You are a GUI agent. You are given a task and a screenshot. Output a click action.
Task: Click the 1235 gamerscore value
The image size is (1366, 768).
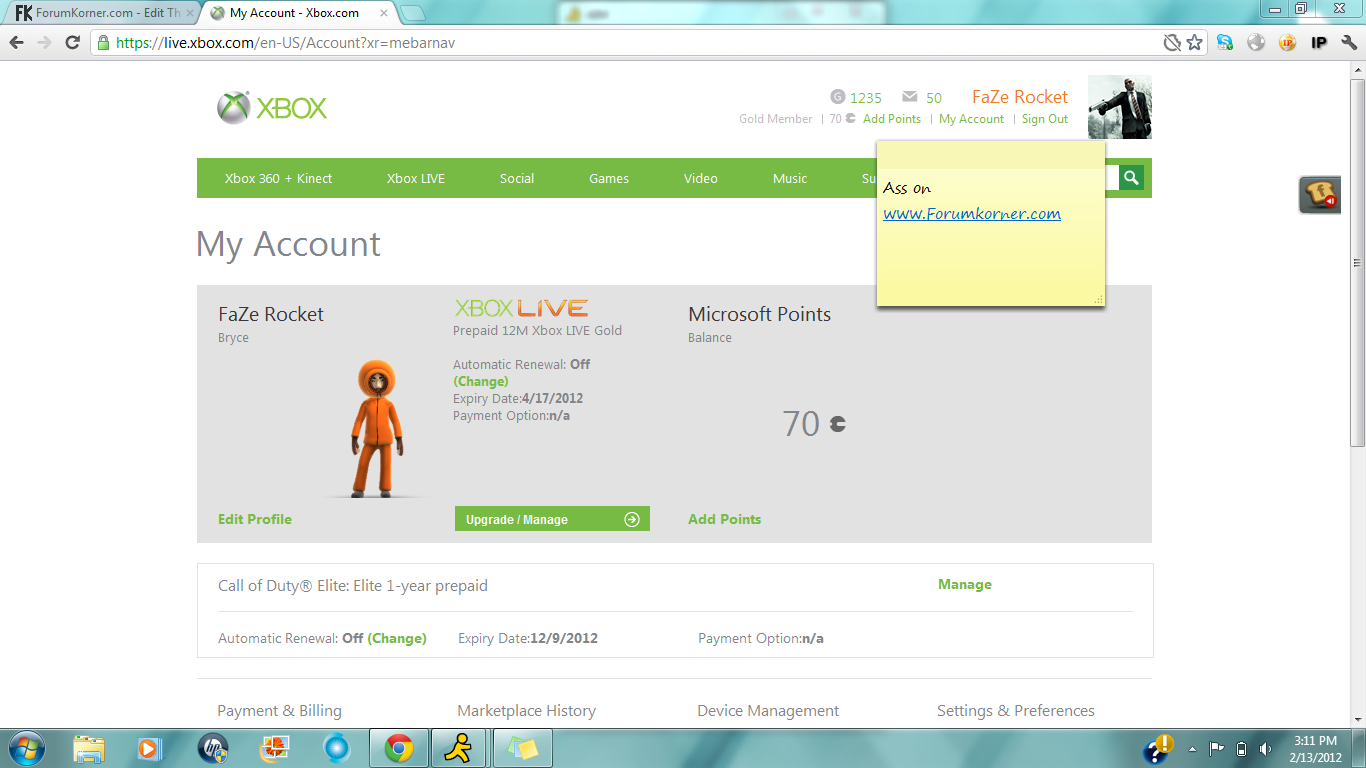point(866,98)
